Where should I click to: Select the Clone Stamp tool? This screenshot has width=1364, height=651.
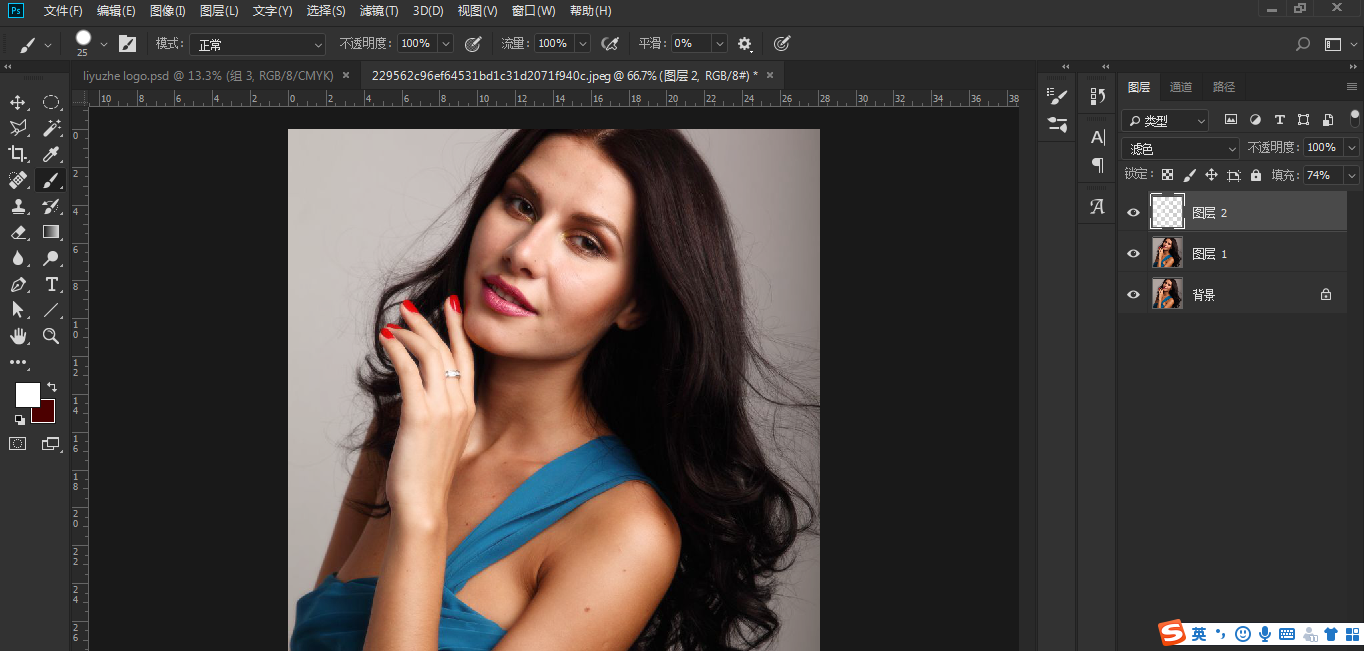click(18, 206)
